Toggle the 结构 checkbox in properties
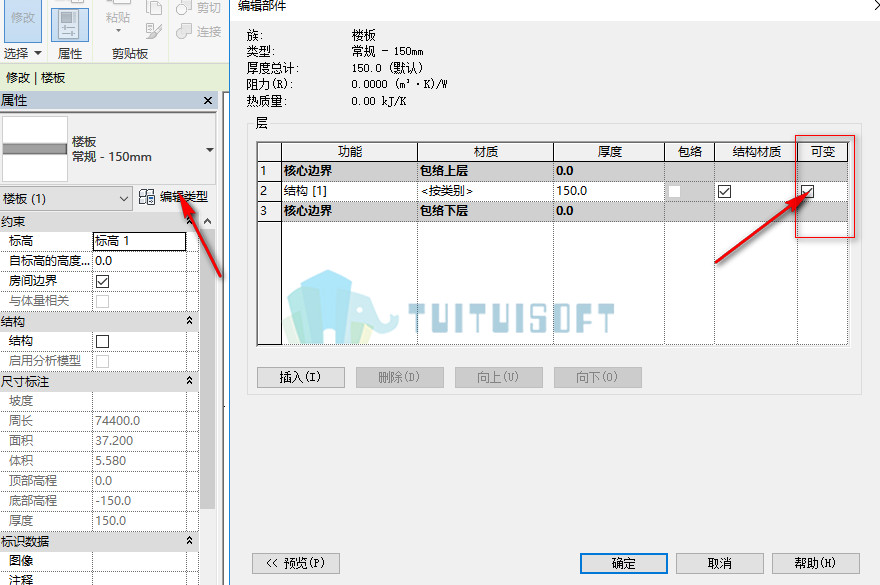This screenshot has width=880, height=585. pyautogui.click(x=102, y=341)
